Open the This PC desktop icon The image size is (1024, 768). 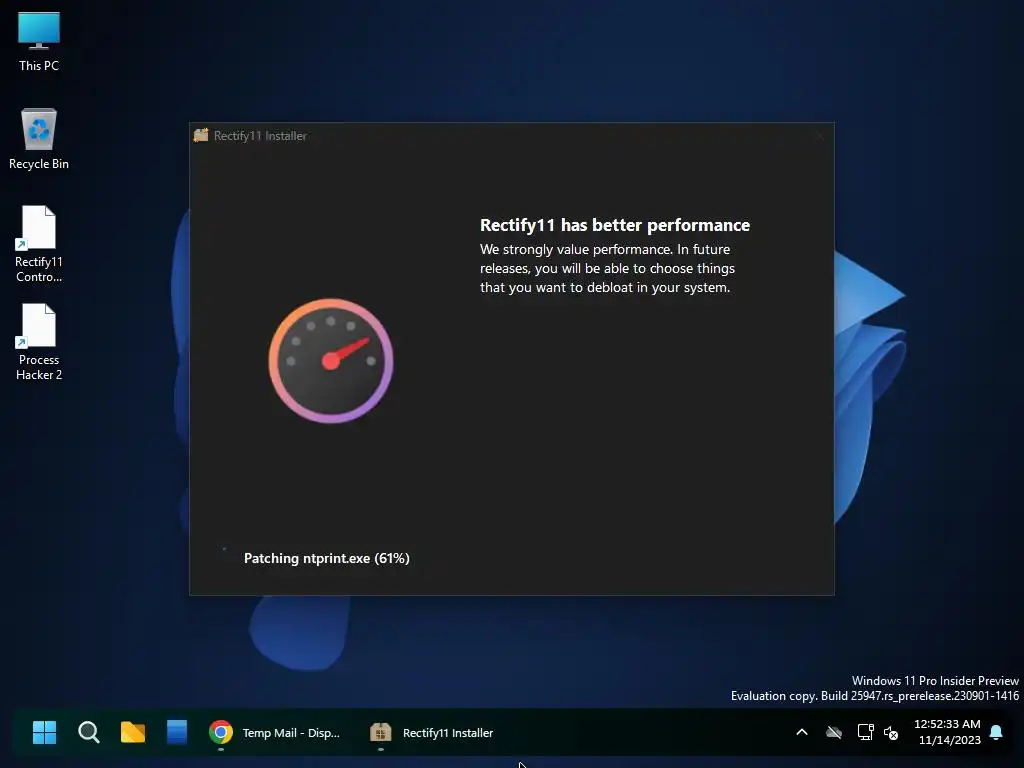(39, 42)
